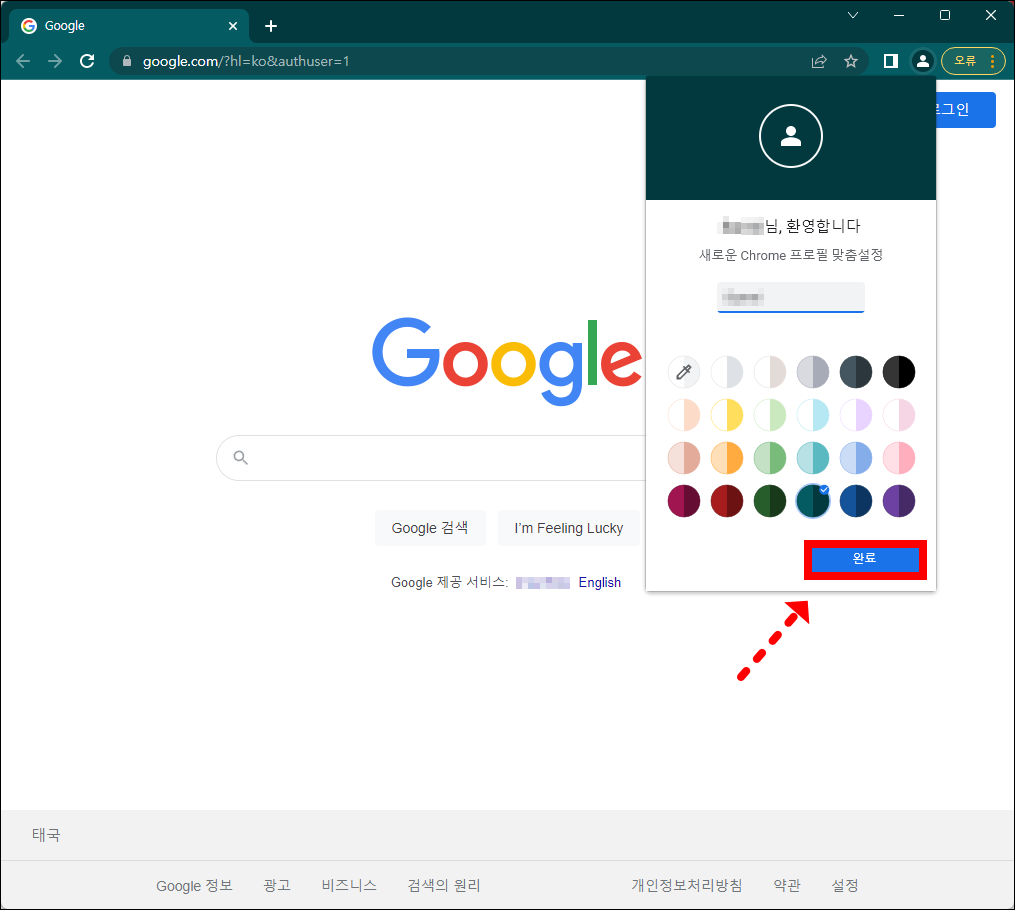Choose the purple theme swatch
The width and height of the screenshot is (1015, 910).
[899, 501]
